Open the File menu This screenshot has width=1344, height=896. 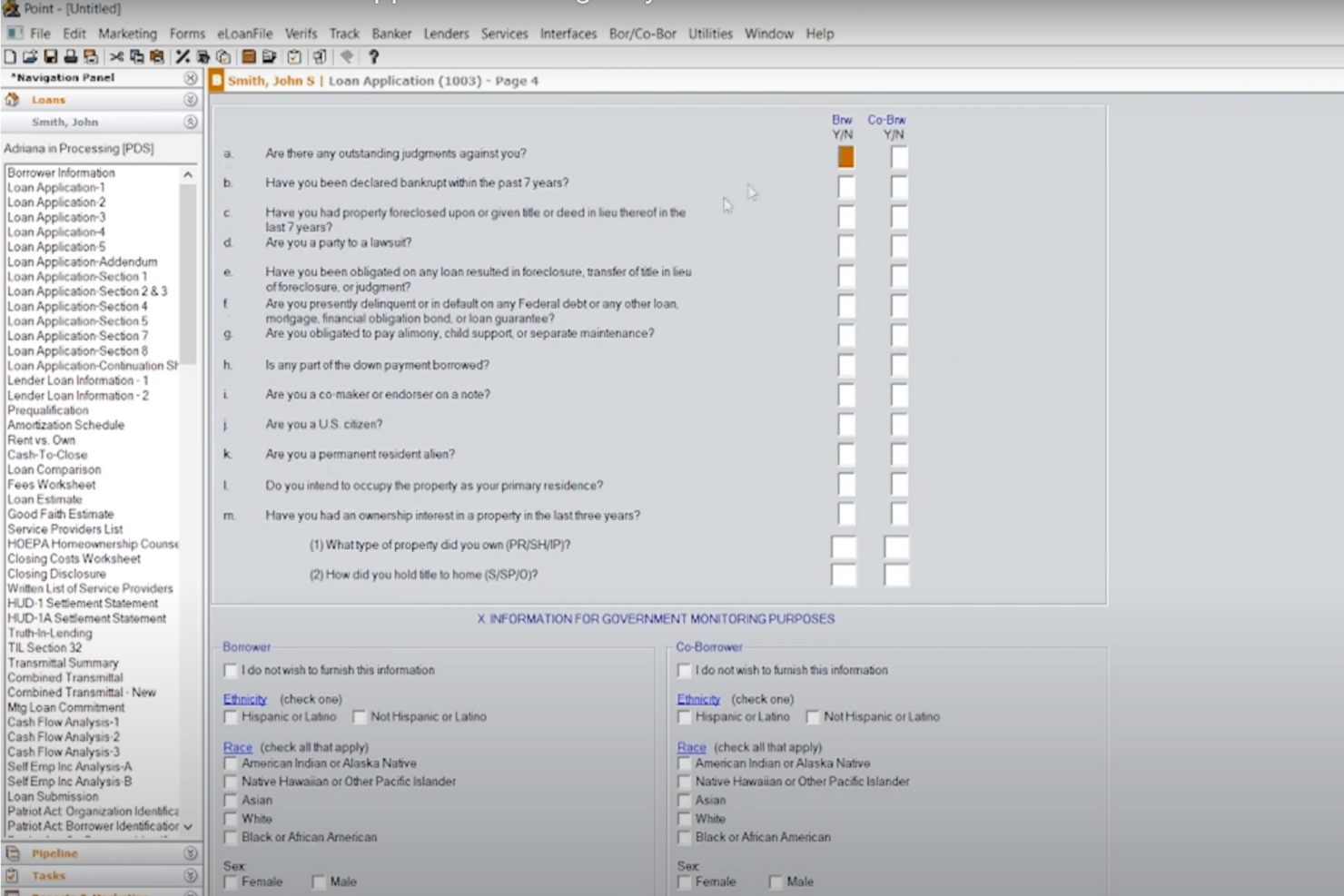(40, 34)
